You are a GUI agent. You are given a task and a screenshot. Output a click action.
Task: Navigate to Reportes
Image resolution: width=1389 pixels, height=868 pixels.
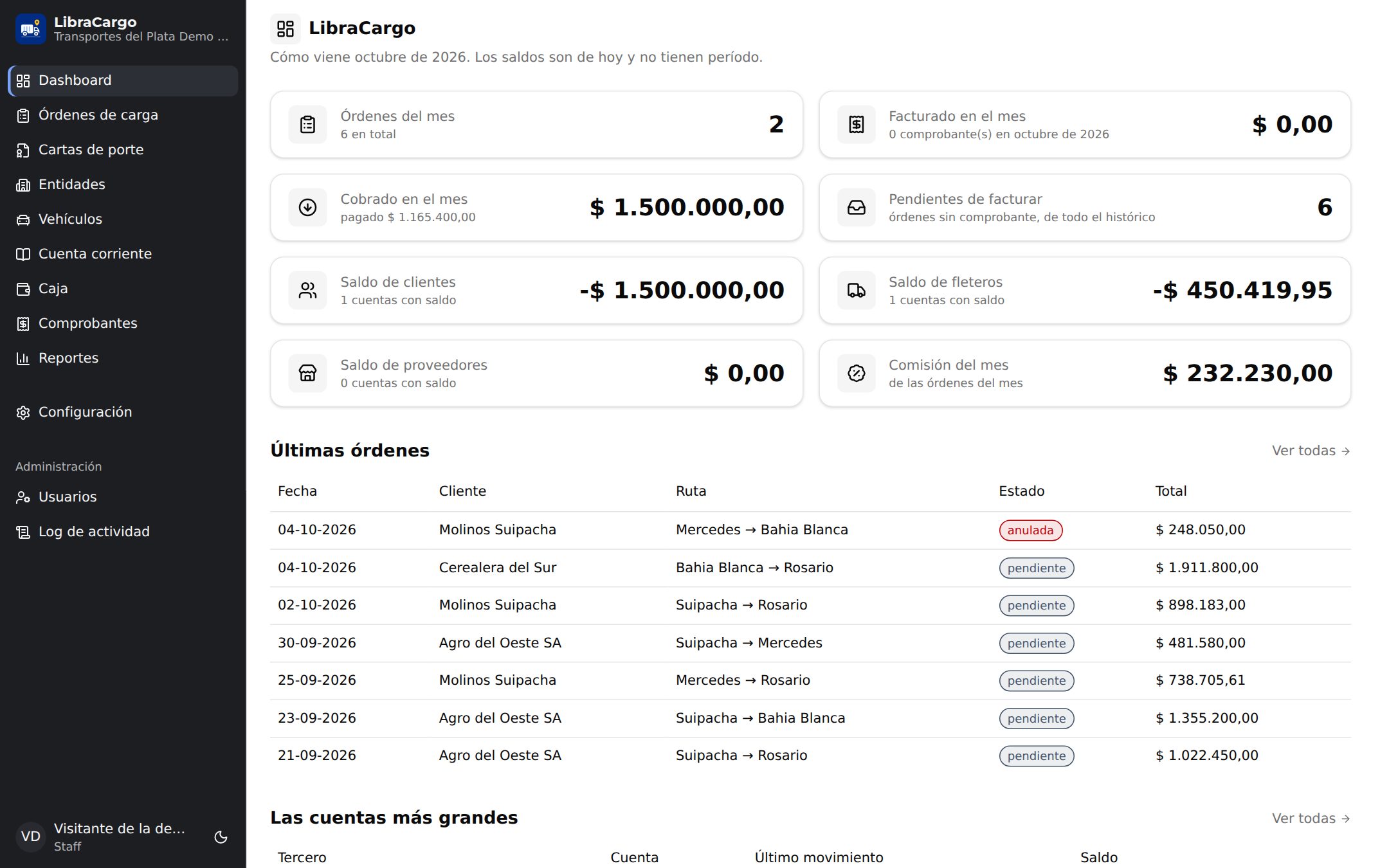pos(123,359)
